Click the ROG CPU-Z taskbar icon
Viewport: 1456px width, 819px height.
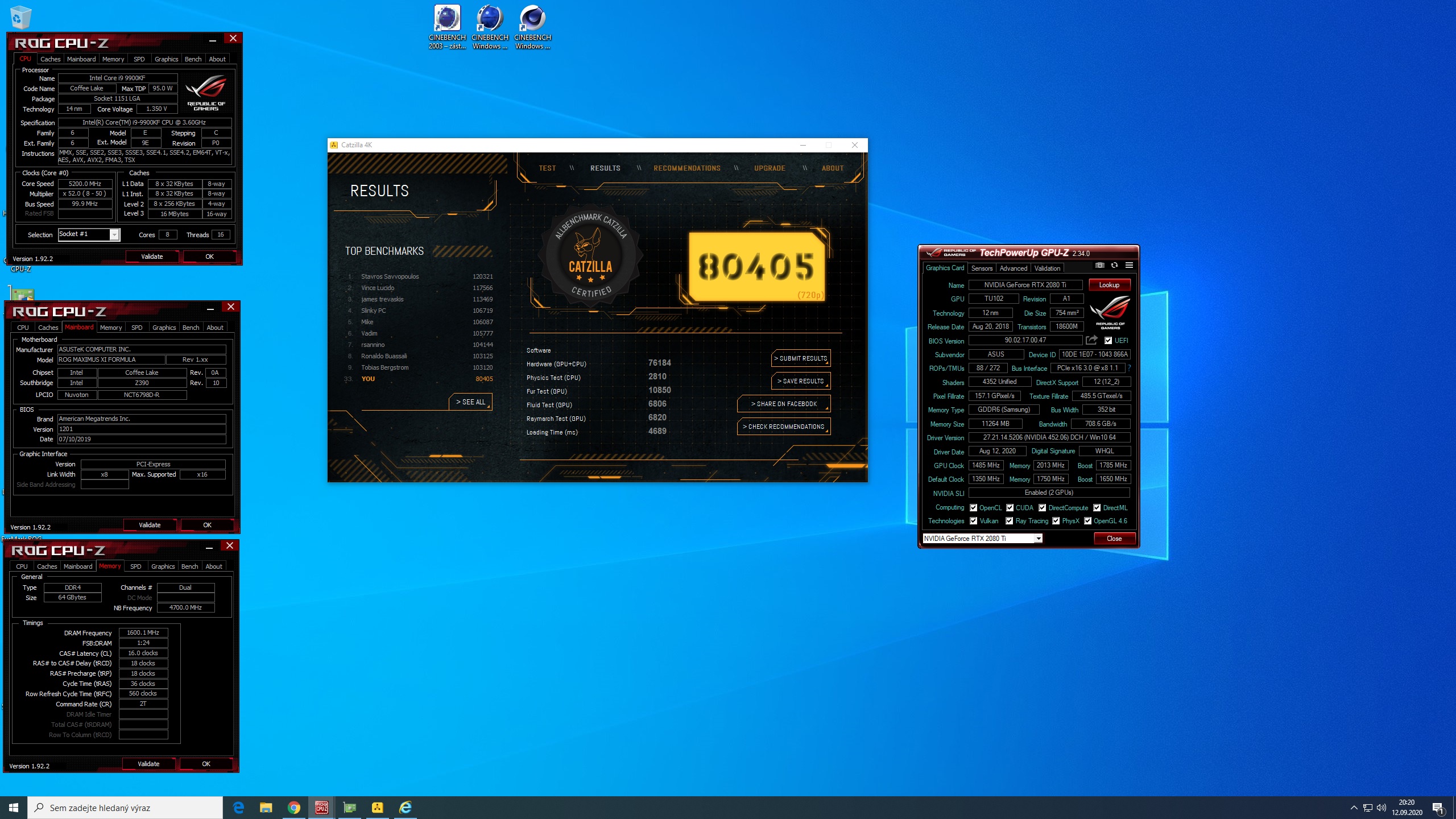click(321, 808)
